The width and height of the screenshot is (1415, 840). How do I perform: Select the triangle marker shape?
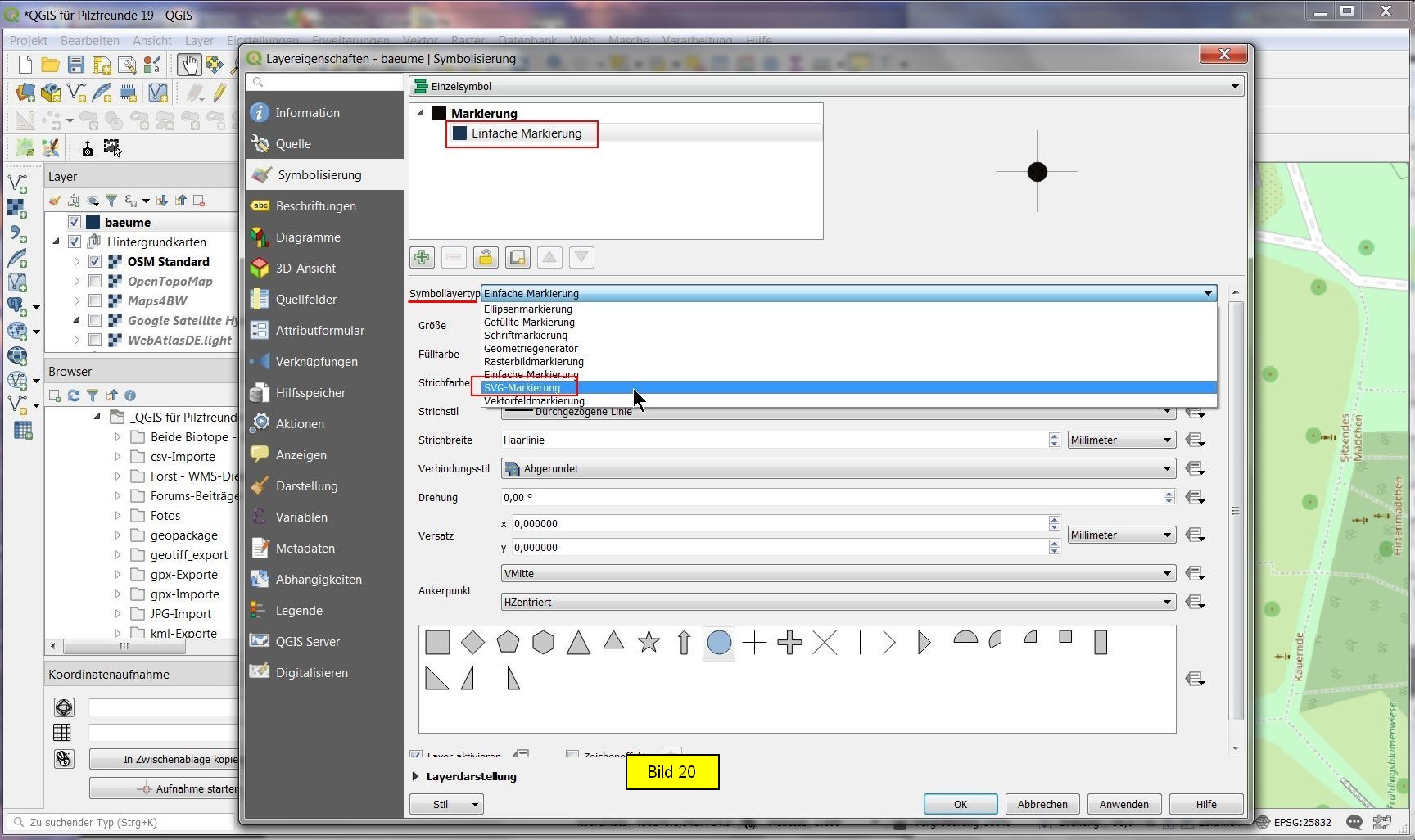[578, 643]
